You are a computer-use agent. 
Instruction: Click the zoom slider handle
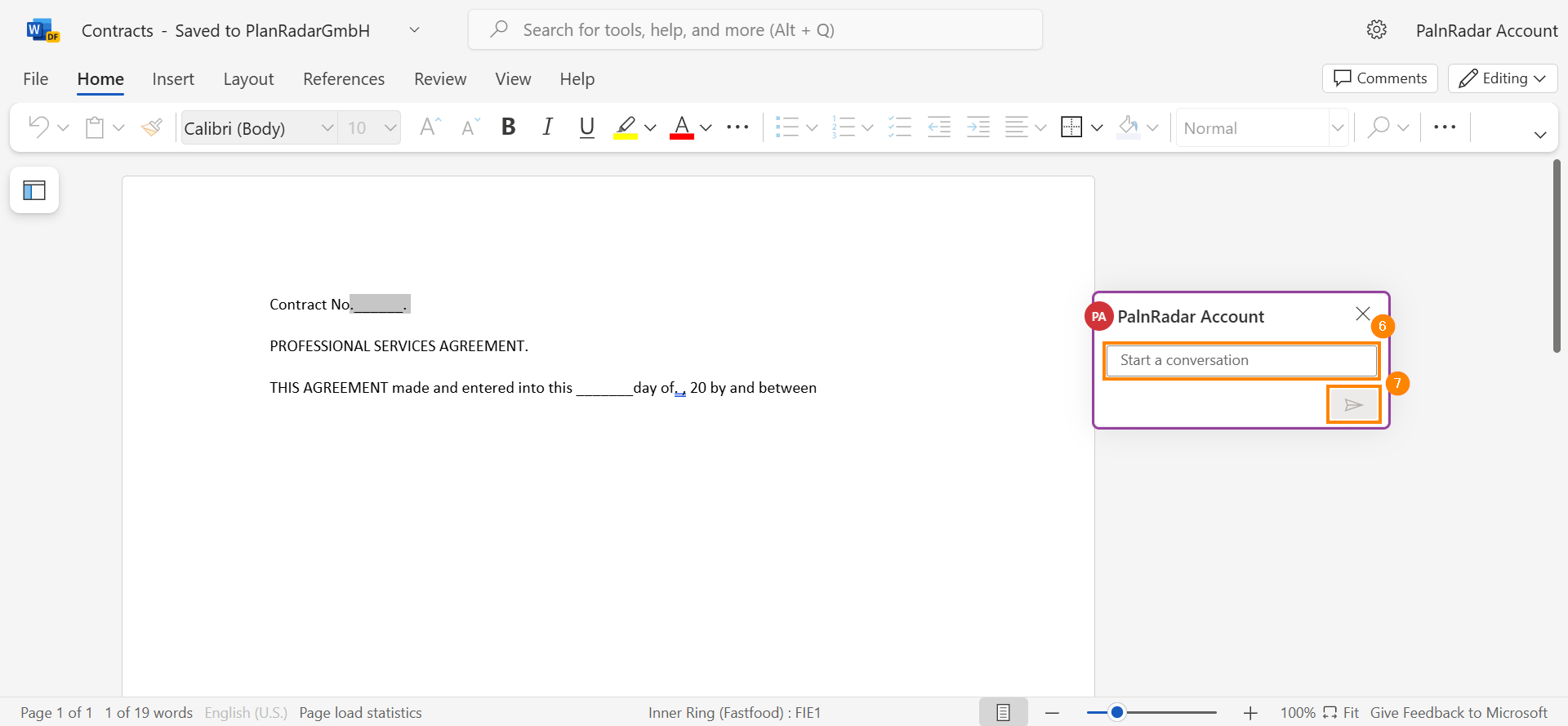tap(1117, 713)
